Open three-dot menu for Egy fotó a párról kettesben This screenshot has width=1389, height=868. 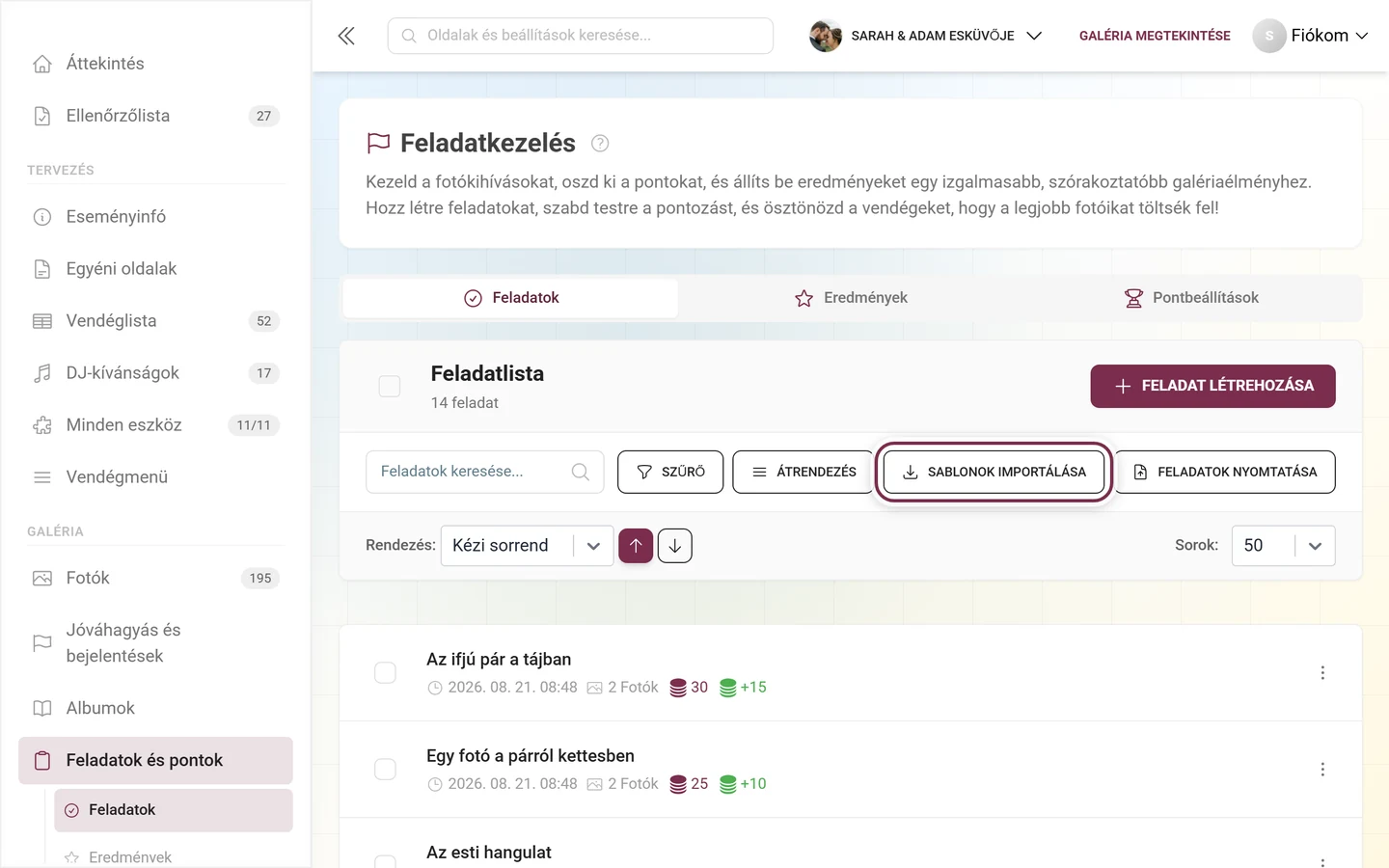[1322, 769]
